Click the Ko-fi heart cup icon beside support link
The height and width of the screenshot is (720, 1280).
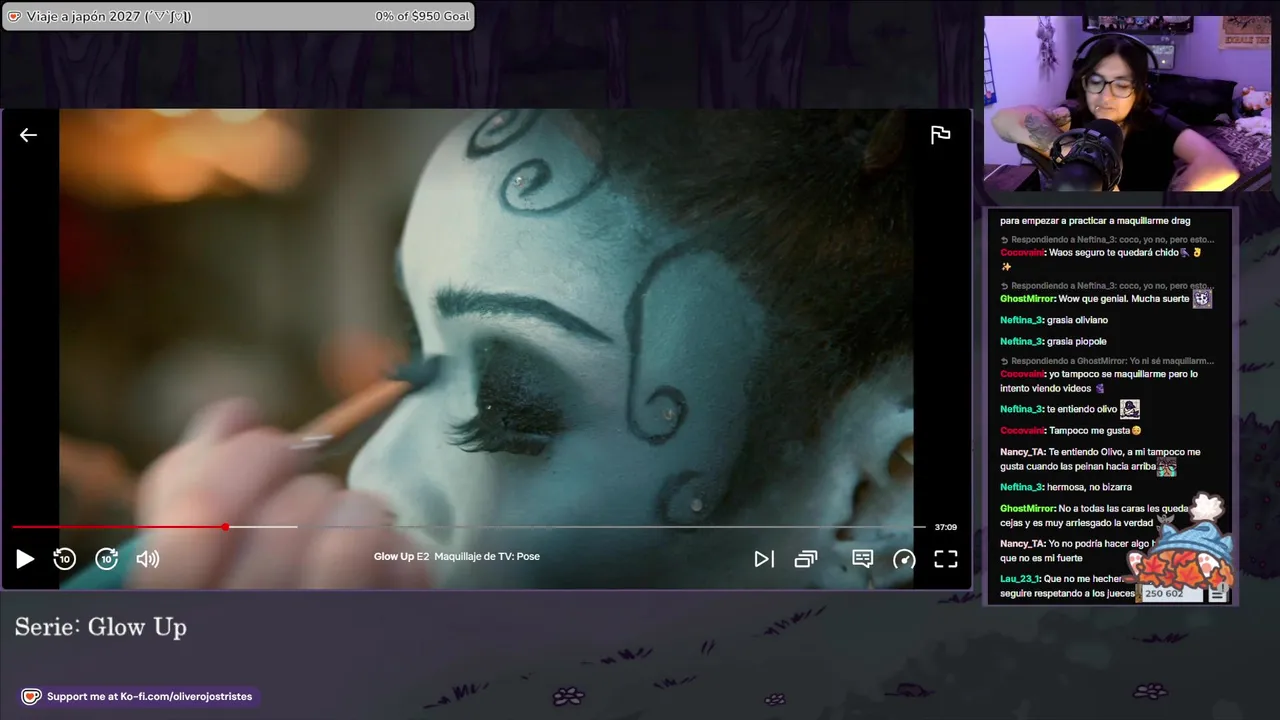coord(31,696)
